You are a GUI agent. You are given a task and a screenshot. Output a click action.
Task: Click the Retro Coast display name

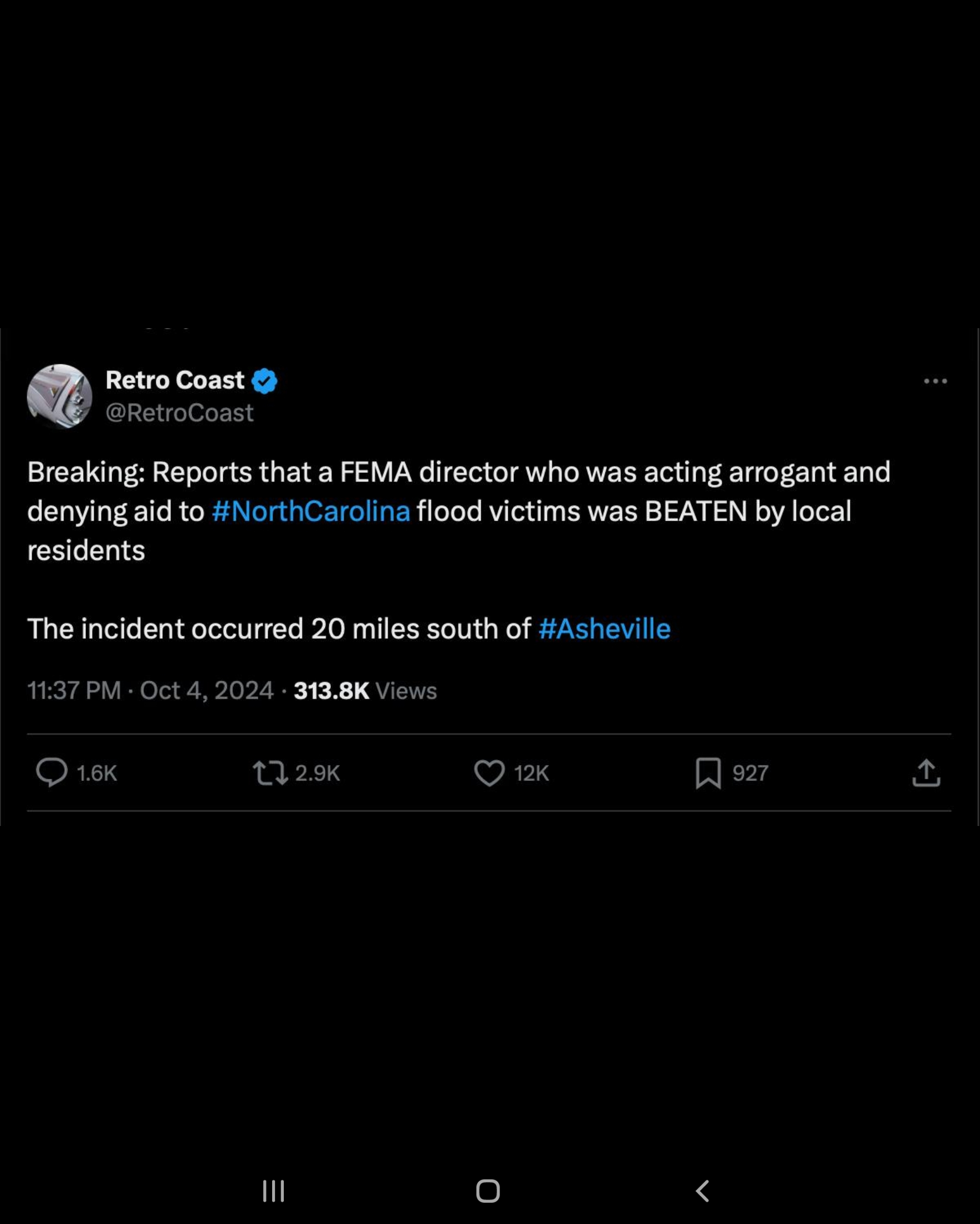(175, 380)
